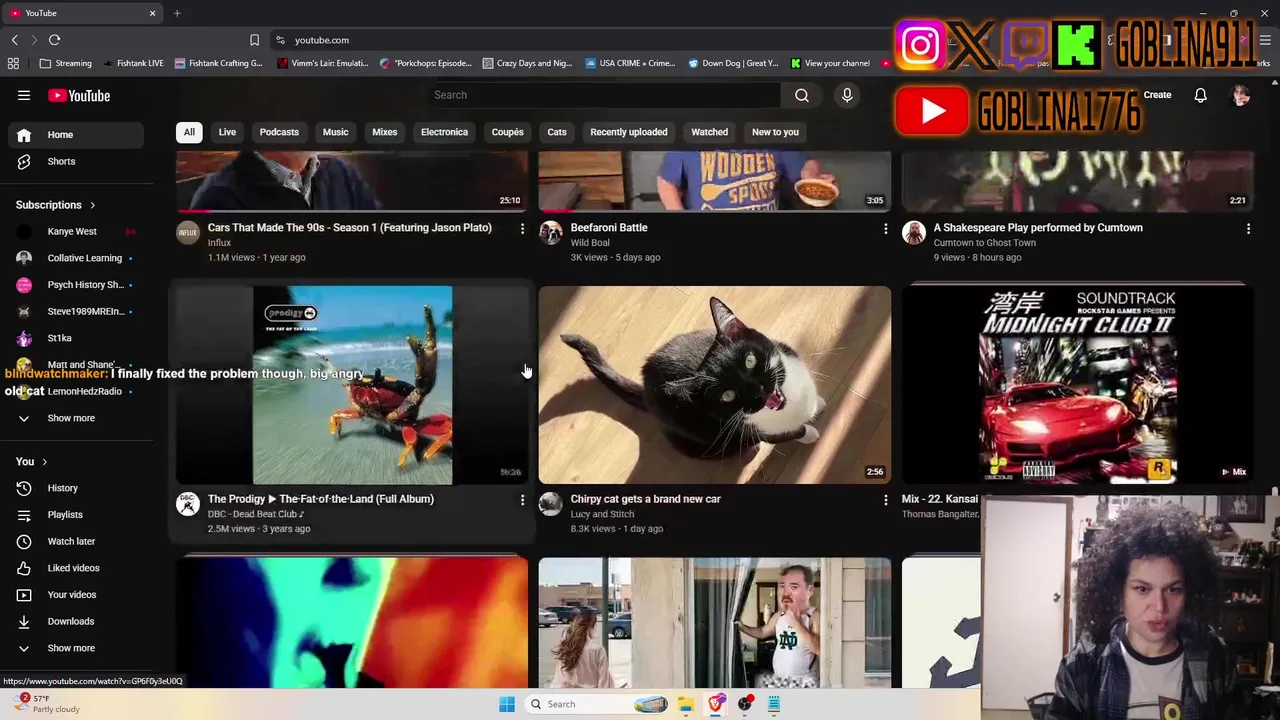The image size is (1280, 720).
Task: Select the Live filter chip
Action: (227, 132)
